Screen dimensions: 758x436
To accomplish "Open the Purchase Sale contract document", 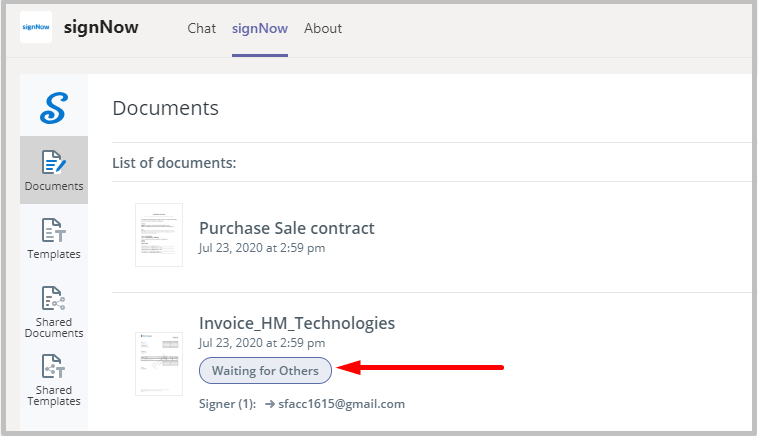I will pos(287,228).
